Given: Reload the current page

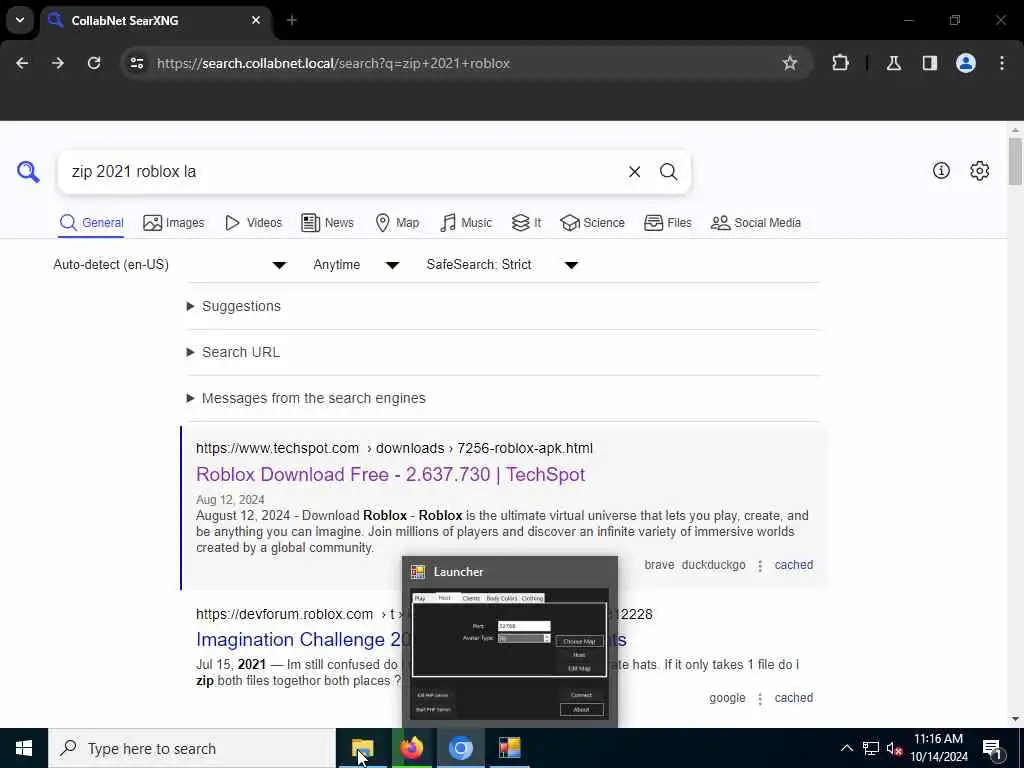Looking at the screenshot, I should point(94,63).
